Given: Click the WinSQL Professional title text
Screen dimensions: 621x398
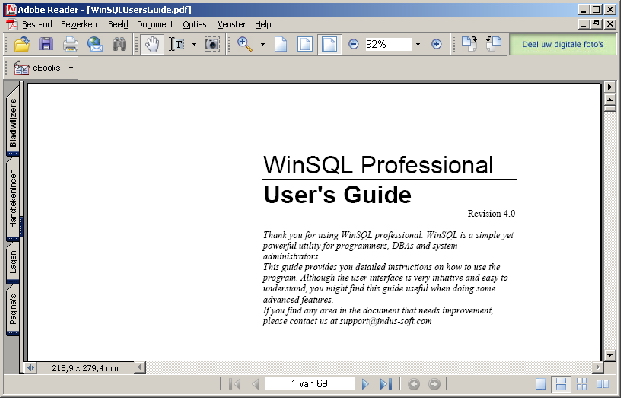Looking at the screenshot, I should 378,165.
